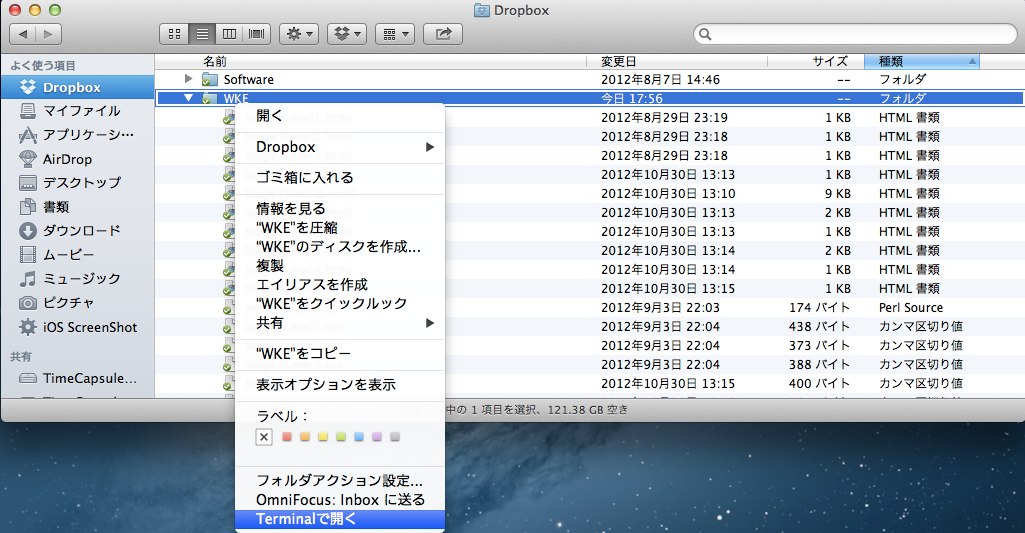This screenshot has height=533, width=1025.
Task: Apply the yellow label color
Action: click(x=323, y=437)
